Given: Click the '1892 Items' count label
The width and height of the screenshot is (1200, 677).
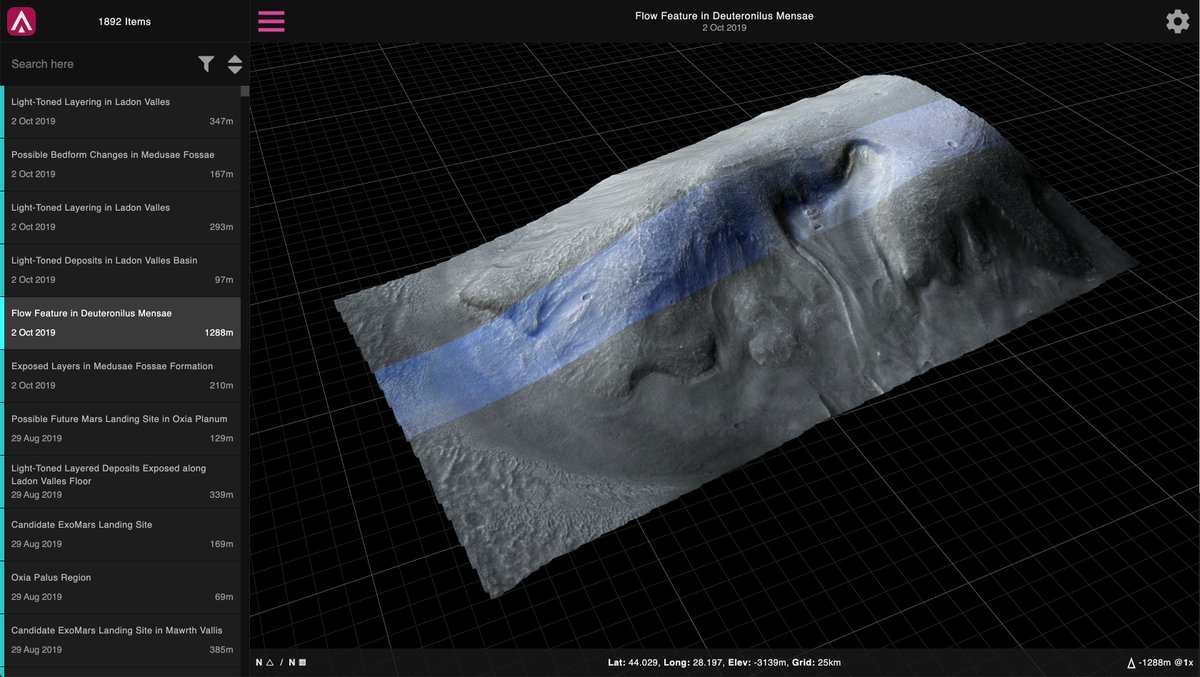Looking at the screenshot, I should [125, 22].
